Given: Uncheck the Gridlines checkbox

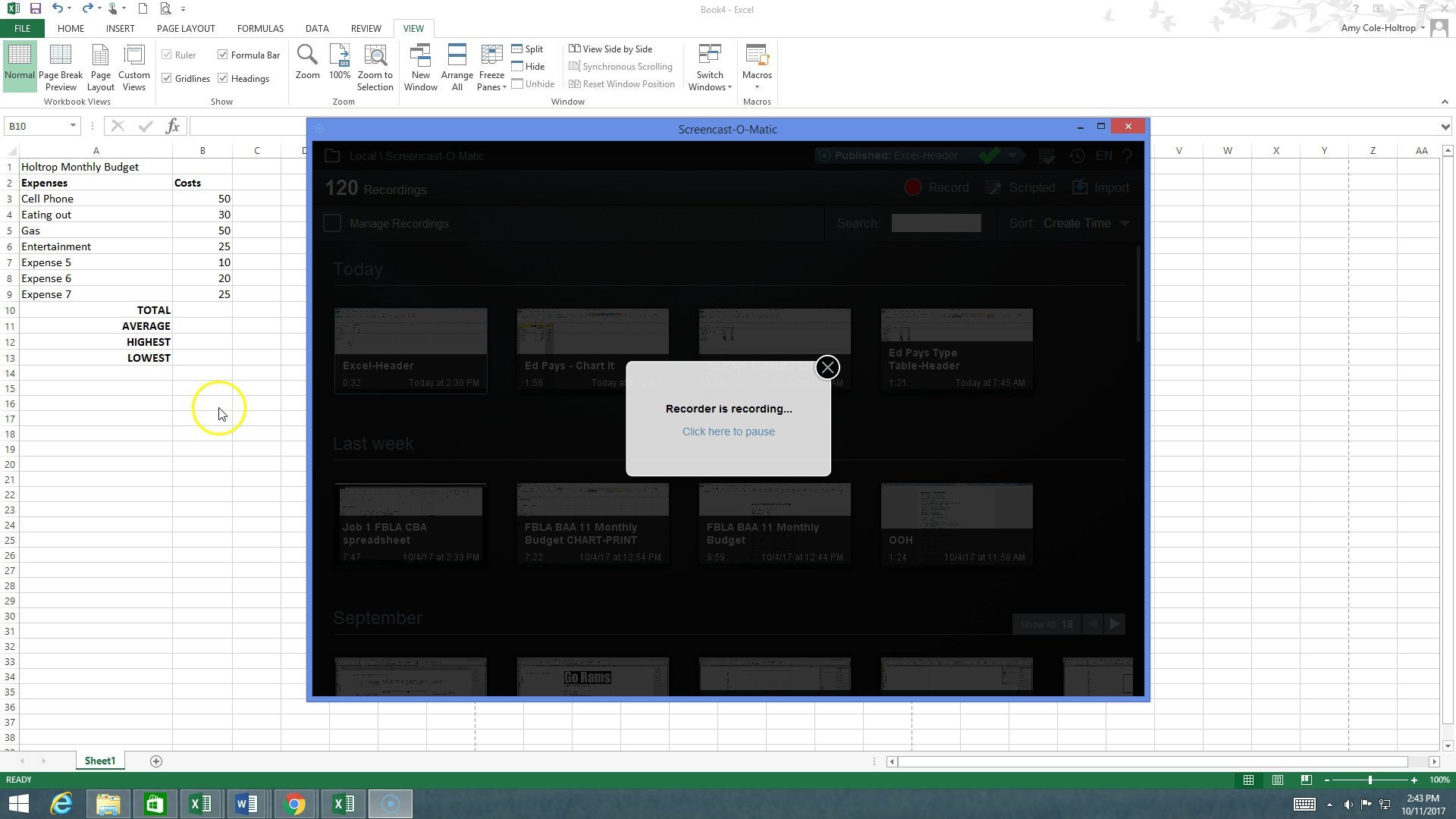Looking at the screenshot, I should click(168, 78).
